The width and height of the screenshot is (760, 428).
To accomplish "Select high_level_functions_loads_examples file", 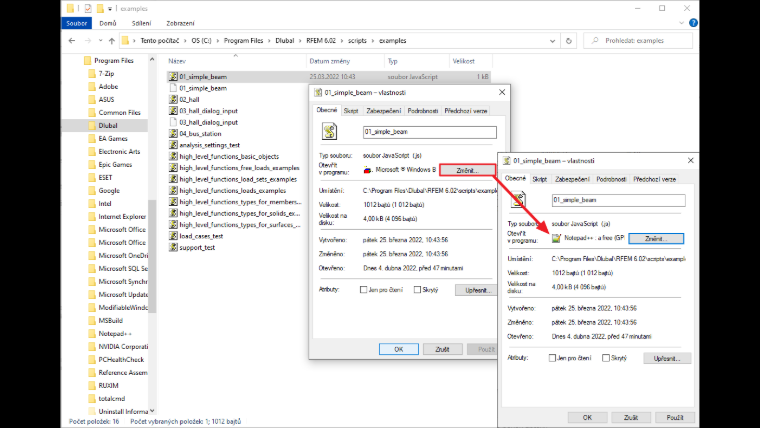I will [x=232, y=190].
